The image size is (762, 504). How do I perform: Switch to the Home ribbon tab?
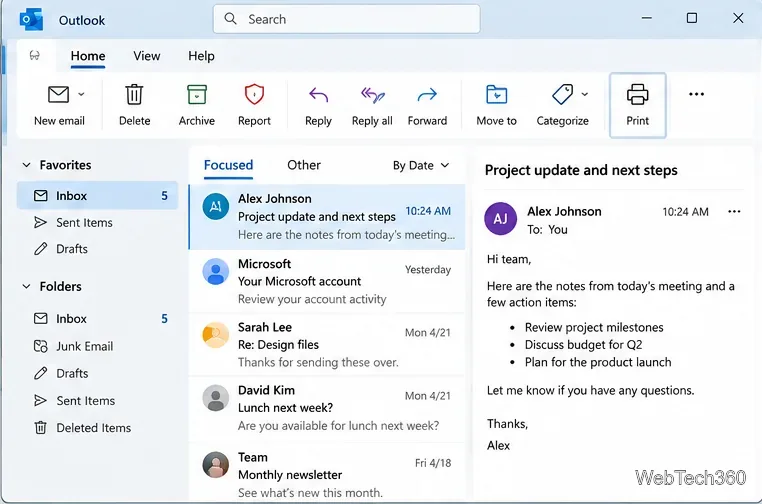tap(87, 56)
